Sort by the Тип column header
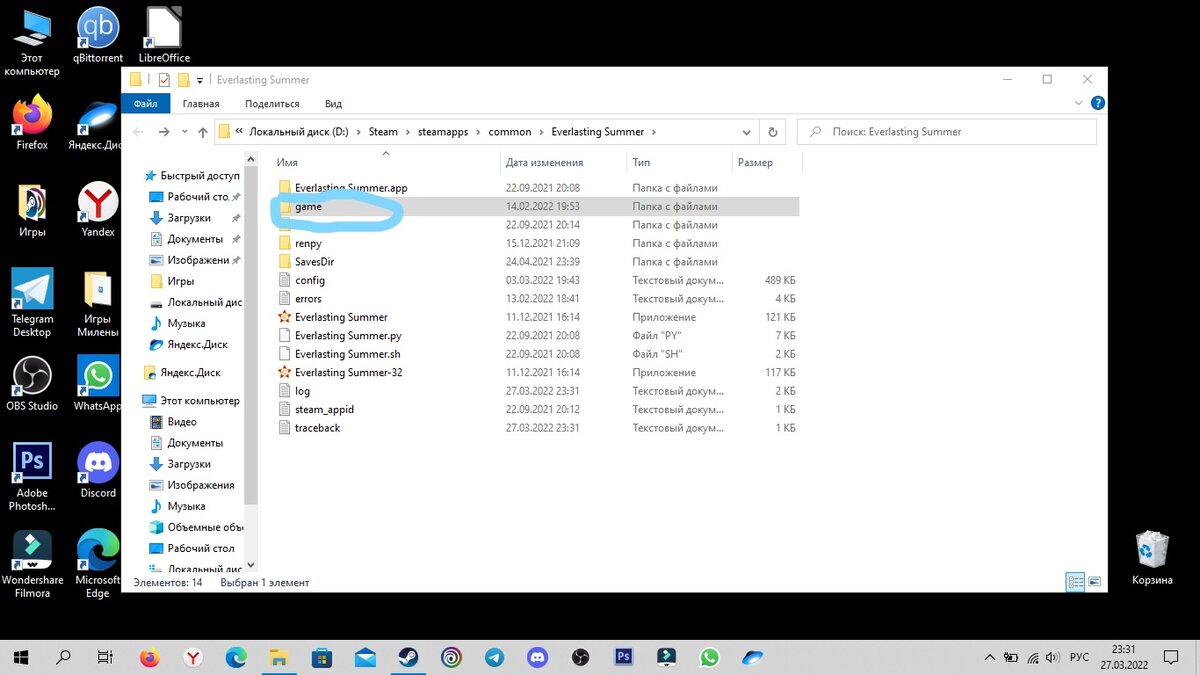Image resolution: width=1200 pixels, height=675 pixels. pos(679,162)
